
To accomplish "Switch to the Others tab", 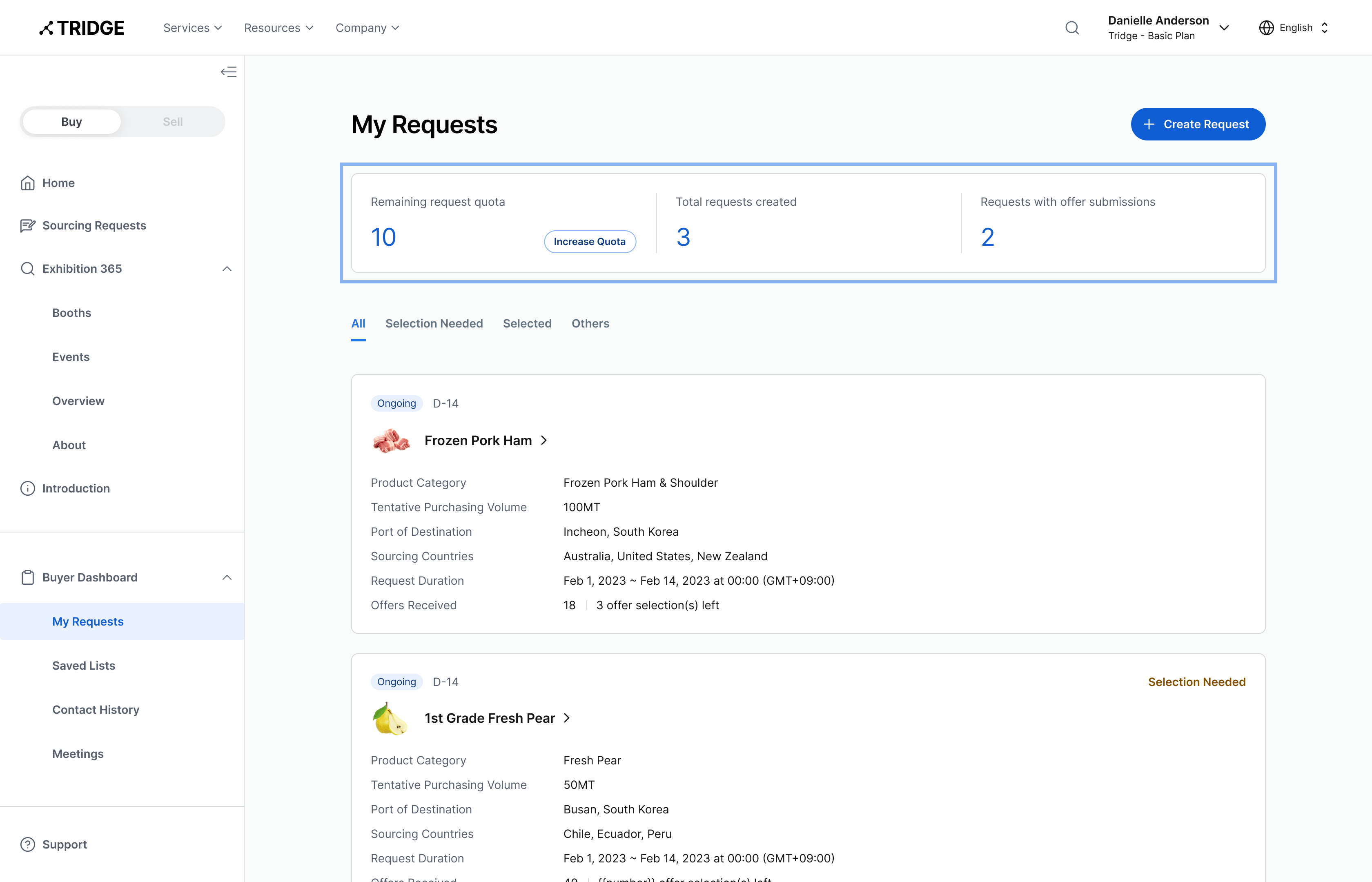I will (x=590, y=323).
